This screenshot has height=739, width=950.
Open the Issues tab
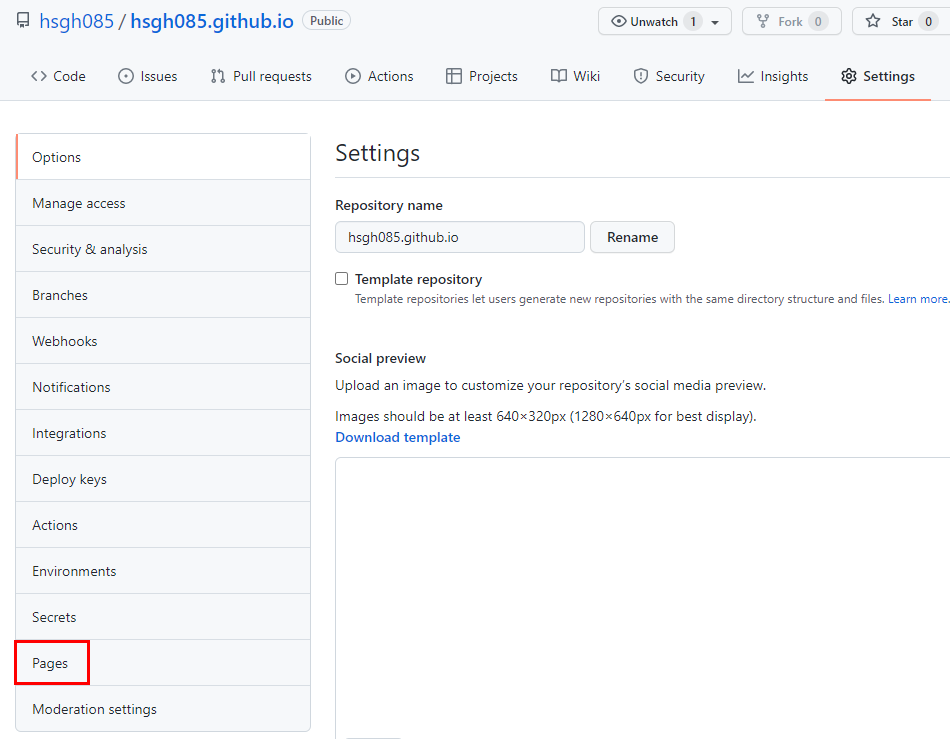click(x=147, y=76)
